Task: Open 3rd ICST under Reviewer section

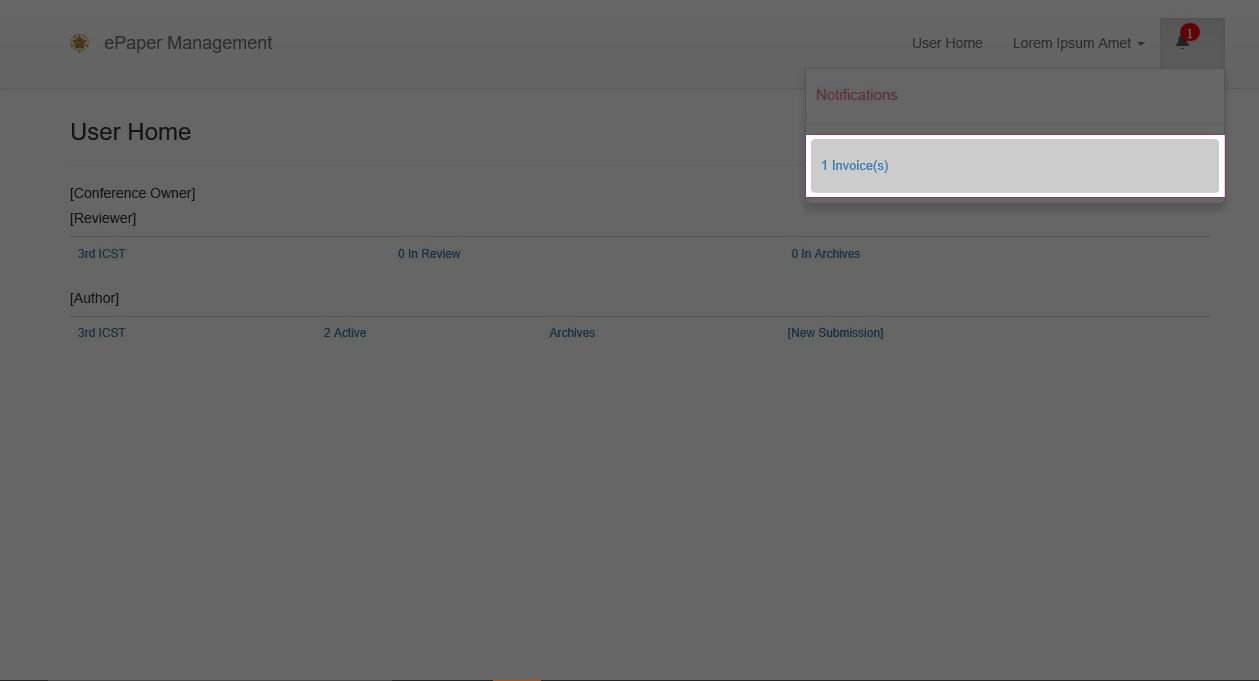Action: pyautogui.click(x=102, y=254)
